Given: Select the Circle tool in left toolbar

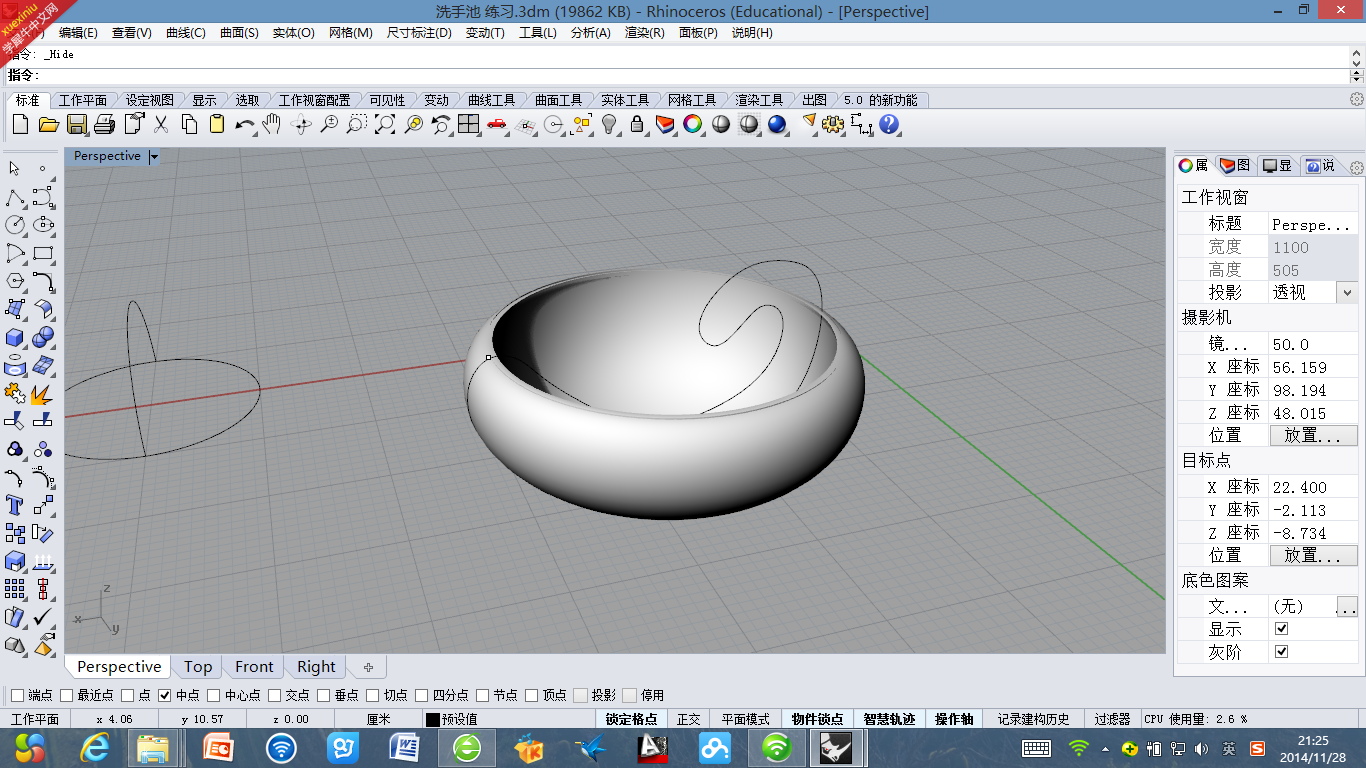Looking at the screenshot, I should point(15,225).
